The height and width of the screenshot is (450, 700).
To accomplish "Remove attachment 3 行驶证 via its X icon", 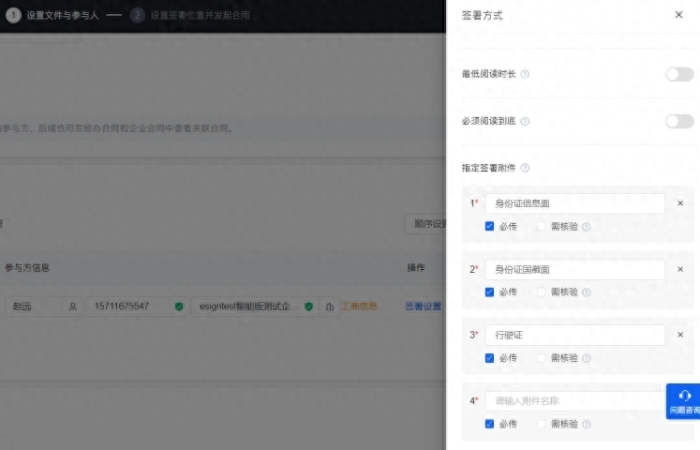I will pyautogui.click(x=680, y=335).
